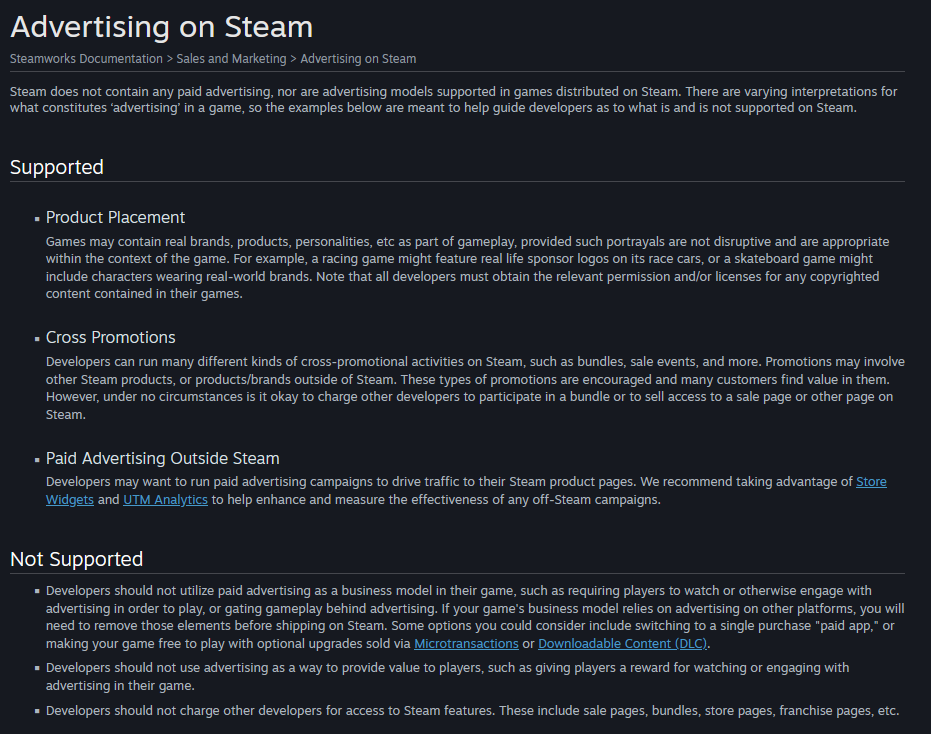Viewport: 931px width, 734px height.
Task: Click paragraph about racing game sponsor logos
Action: [467, 268]
